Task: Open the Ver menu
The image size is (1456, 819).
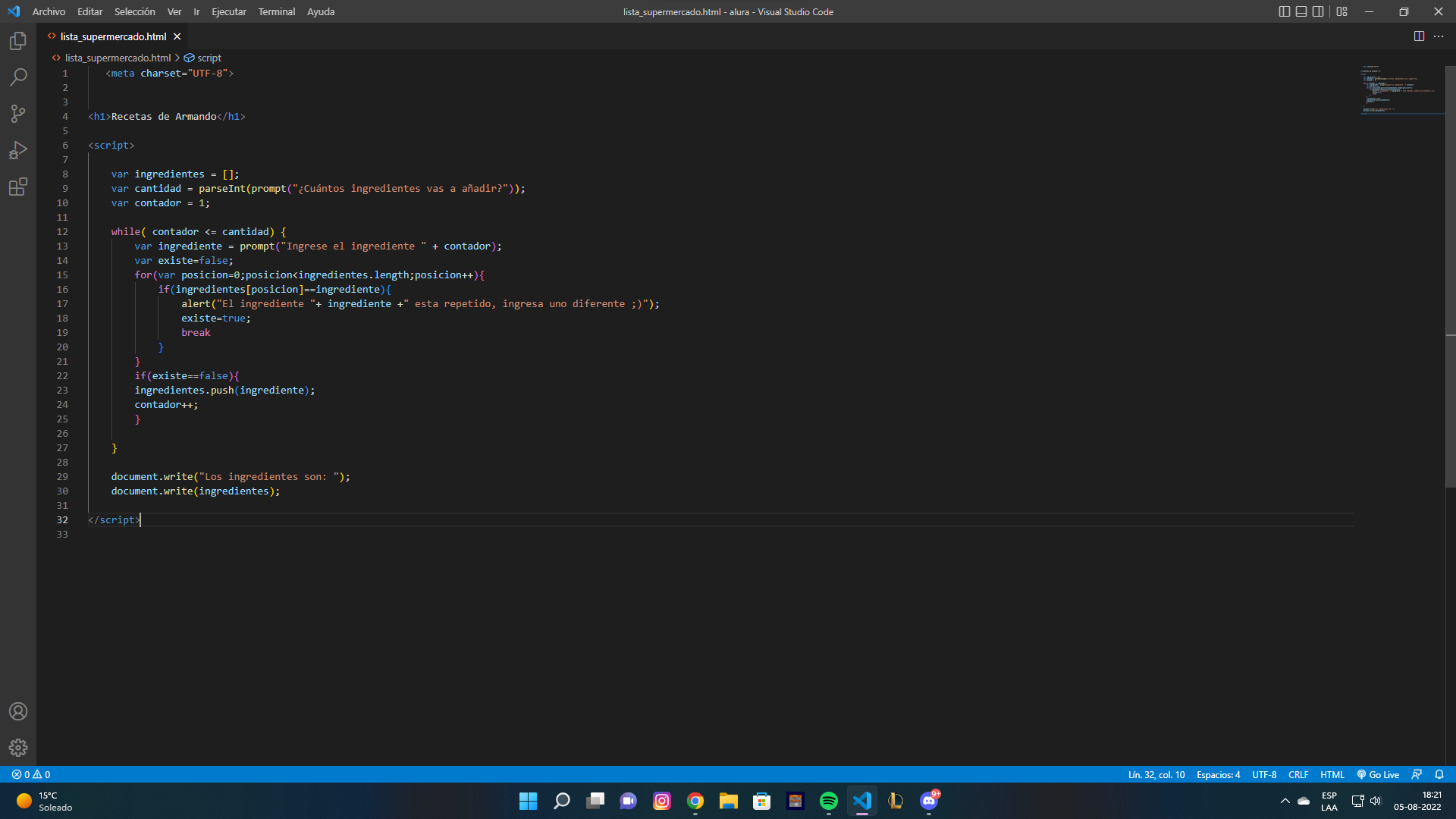Action: [174, 11]
